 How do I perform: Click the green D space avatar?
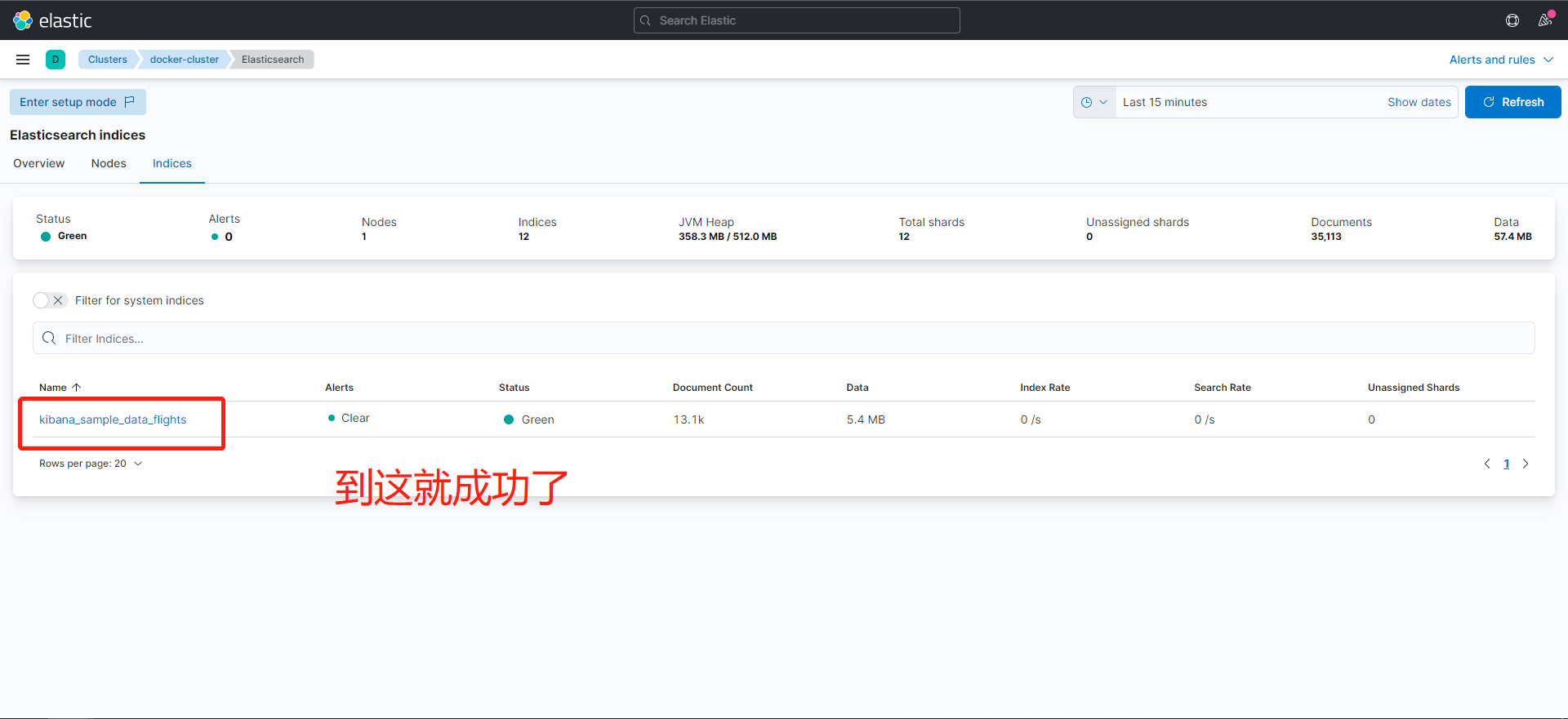tap(56, 60)
